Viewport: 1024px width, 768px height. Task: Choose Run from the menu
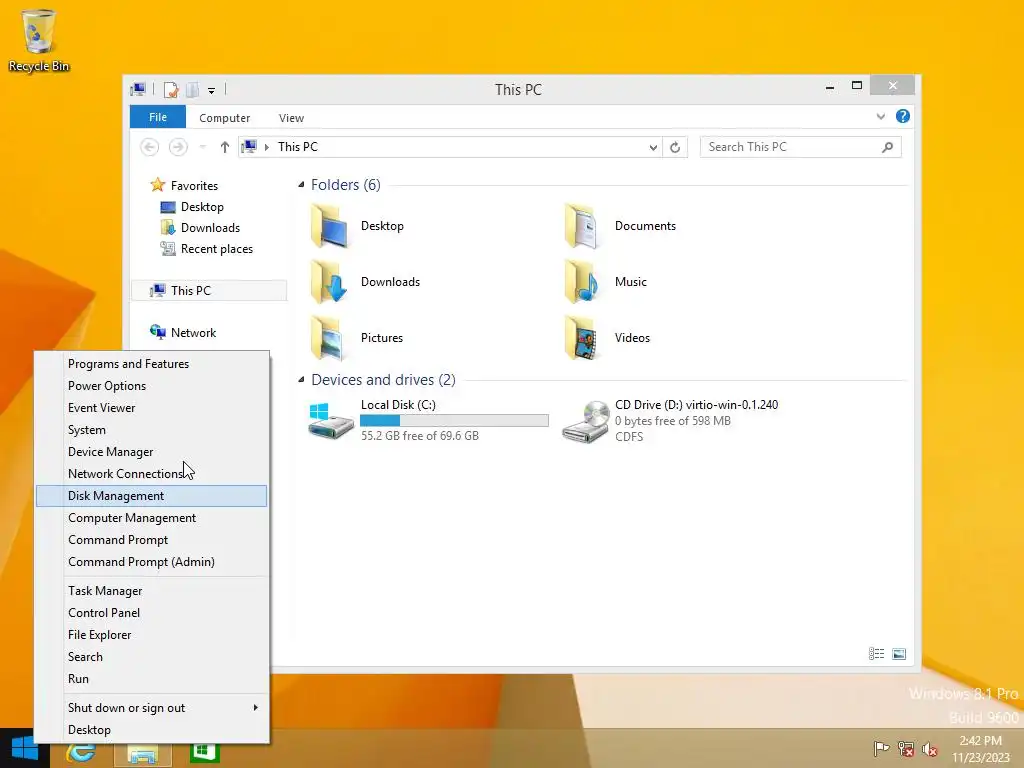click(152, 679)
